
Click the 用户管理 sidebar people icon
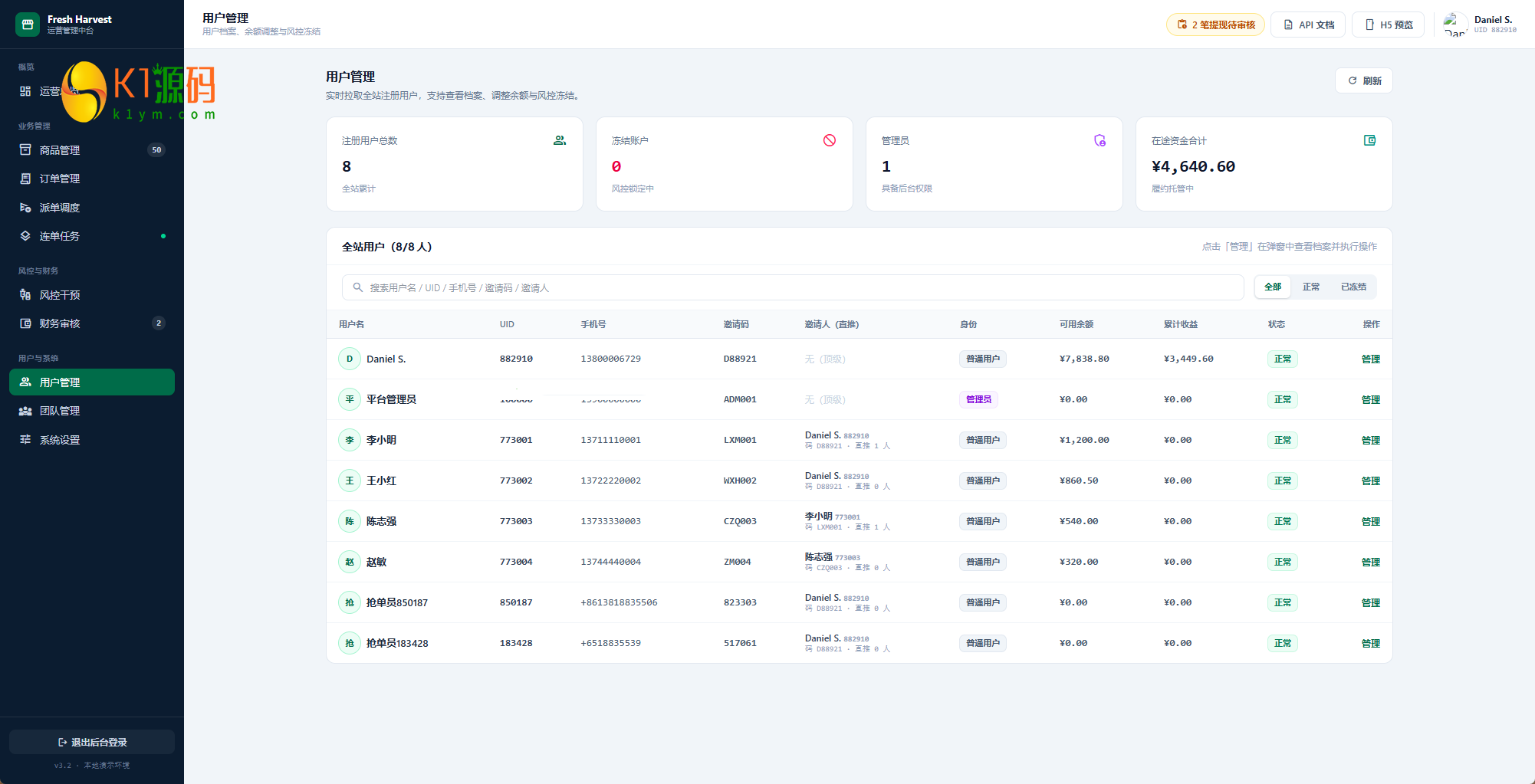point(25,382)
